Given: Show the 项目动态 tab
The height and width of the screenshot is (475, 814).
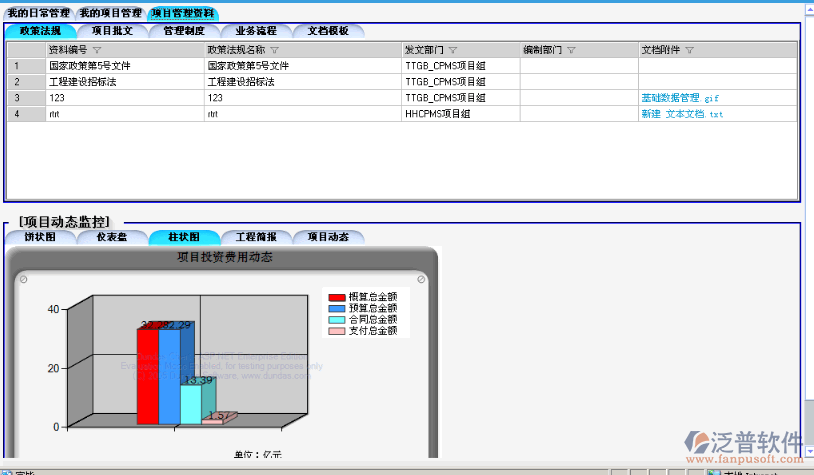Looking at the screenshot, I should click(328, 237).
